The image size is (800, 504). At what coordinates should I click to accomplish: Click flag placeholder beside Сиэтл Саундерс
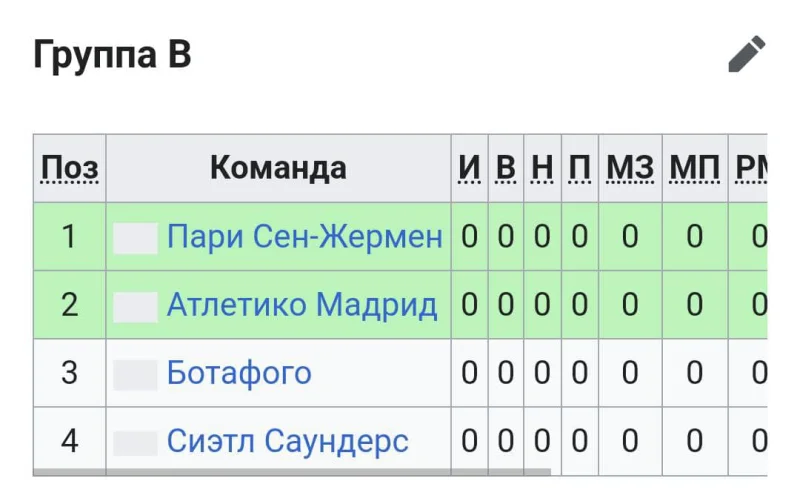(x=135, y=442)
